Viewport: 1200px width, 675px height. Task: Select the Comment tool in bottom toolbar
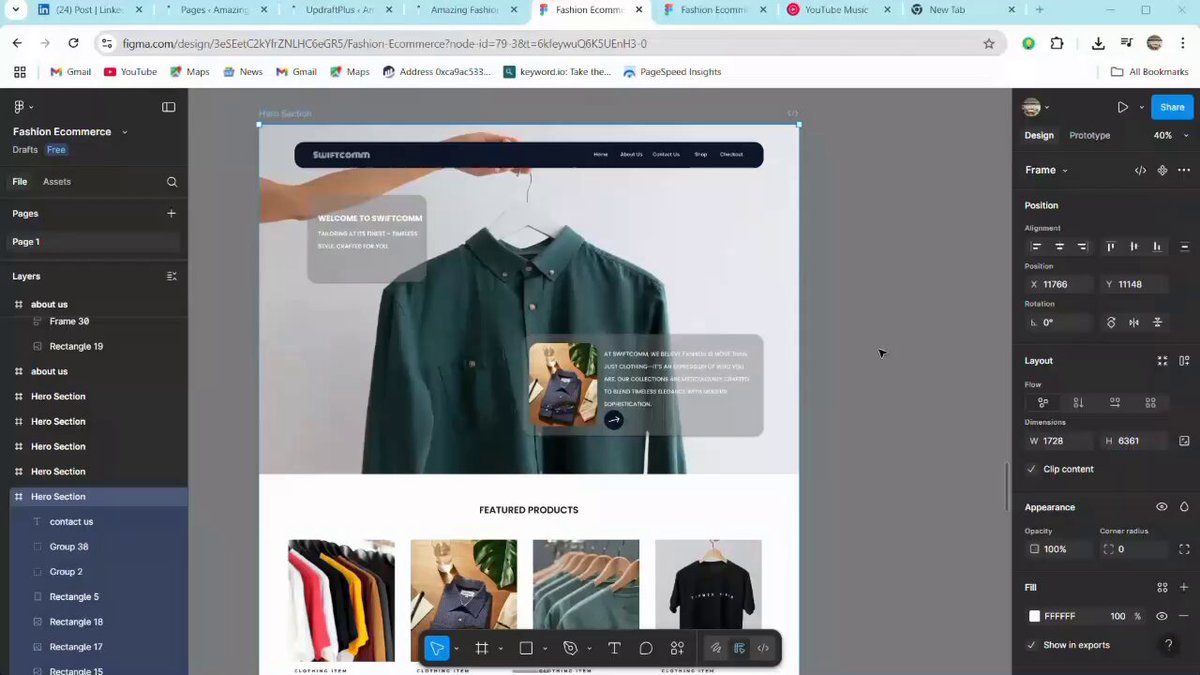(x=646, y=648)
